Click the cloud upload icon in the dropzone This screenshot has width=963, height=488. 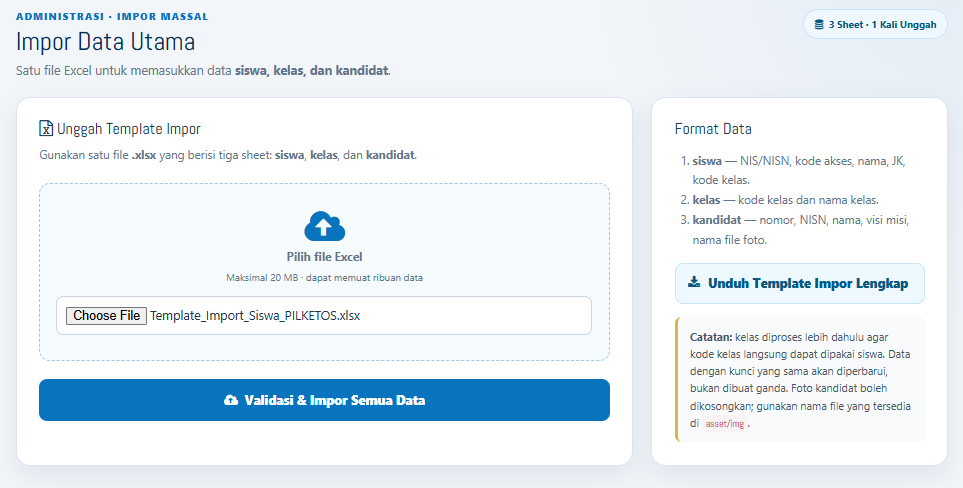click(x=324, y=226)
